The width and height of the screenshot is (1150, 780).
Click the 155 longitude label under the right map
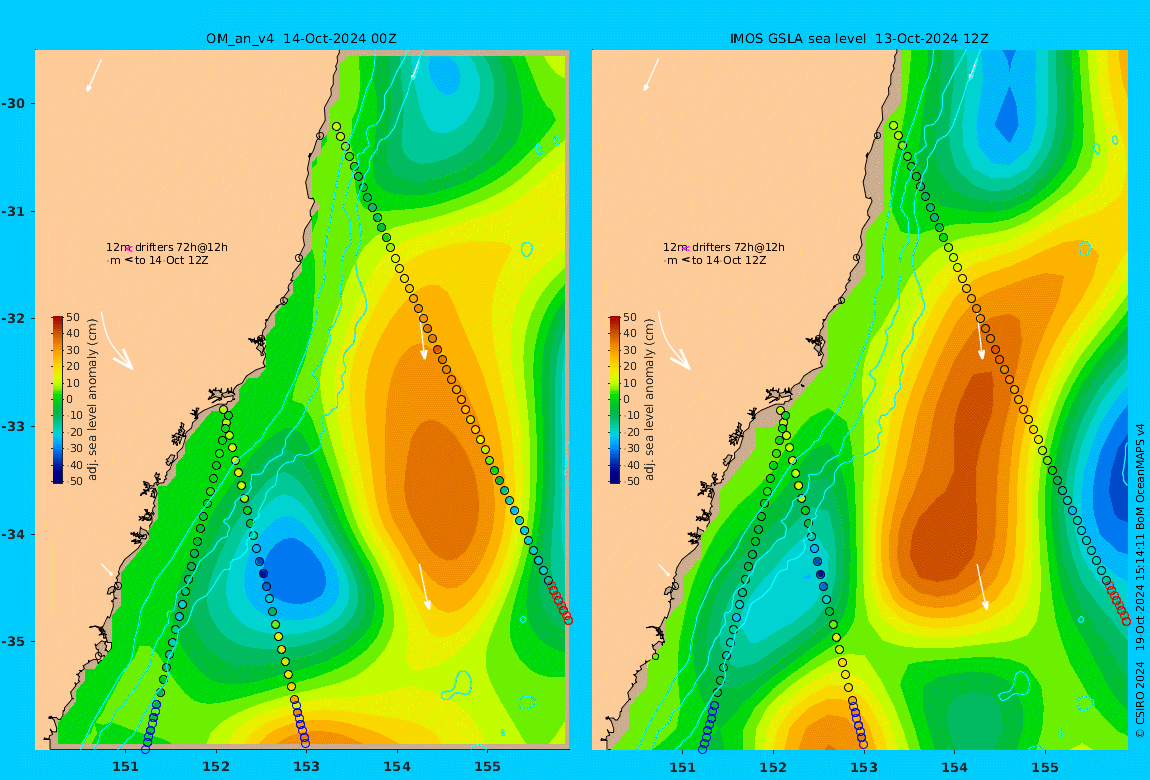coord(1045,767)
